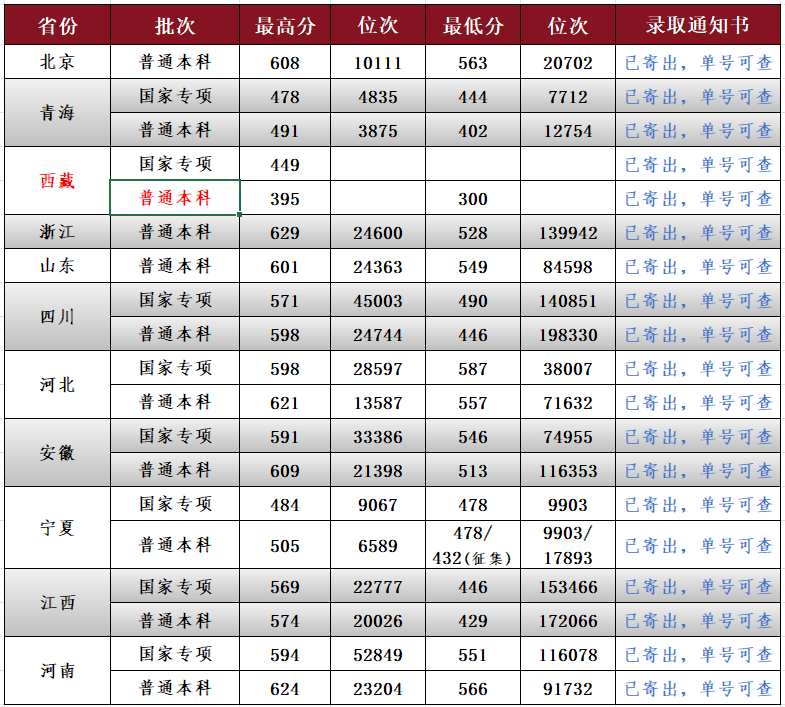Open 浙江 row's 已寄出,单号可查 link
The image size is (785, 707).
coord(698,232)
